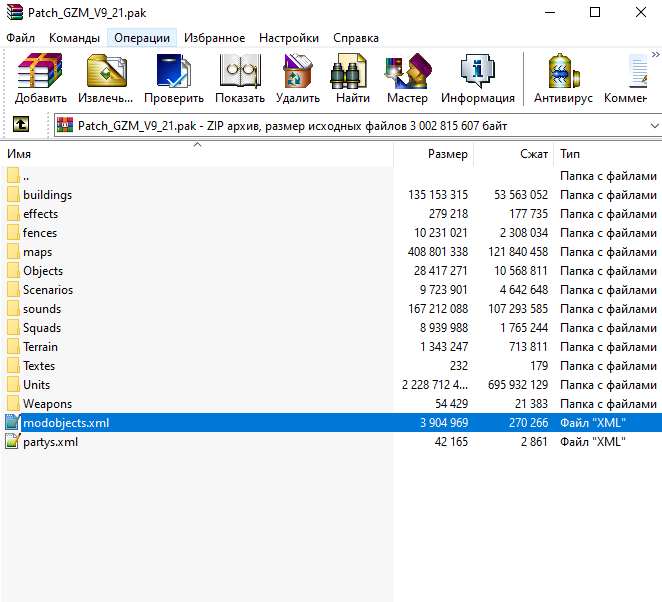The height and width of the screenshot is (602, 662).
Task: Select the sounds folder icon
Action: tap(13, 309)
